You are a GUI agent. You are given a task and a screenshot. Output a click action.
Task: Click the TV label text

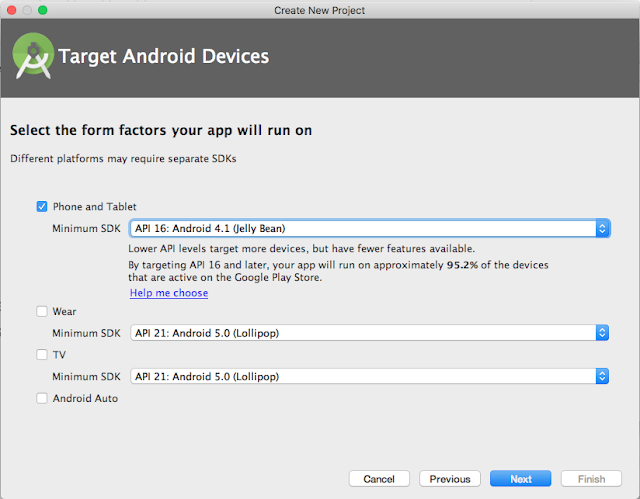[59, 355]
